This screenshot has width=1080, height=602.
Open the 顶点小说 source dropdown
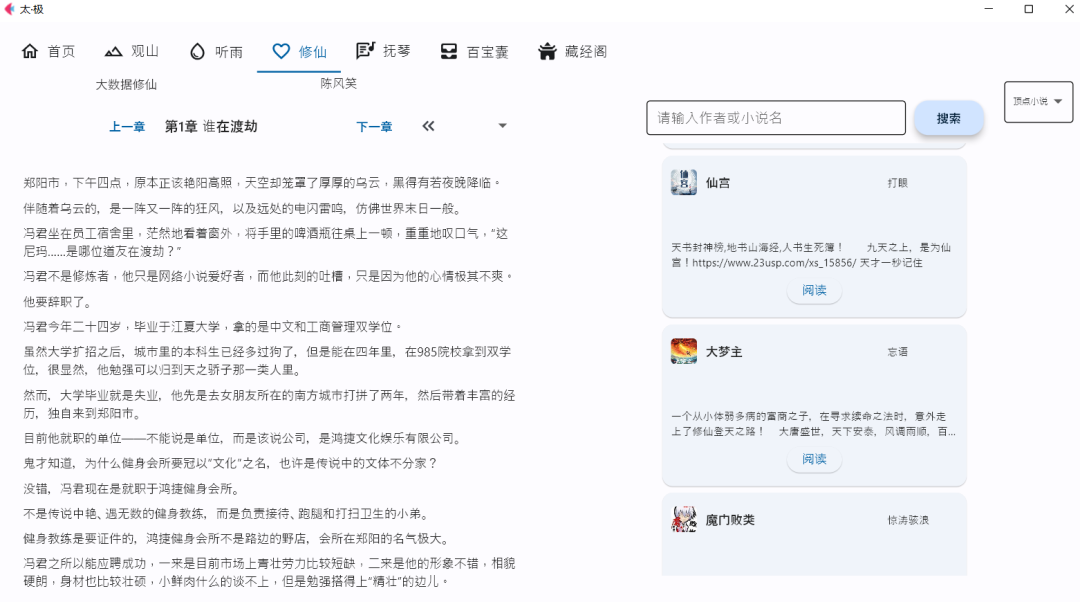(1037, 101)
